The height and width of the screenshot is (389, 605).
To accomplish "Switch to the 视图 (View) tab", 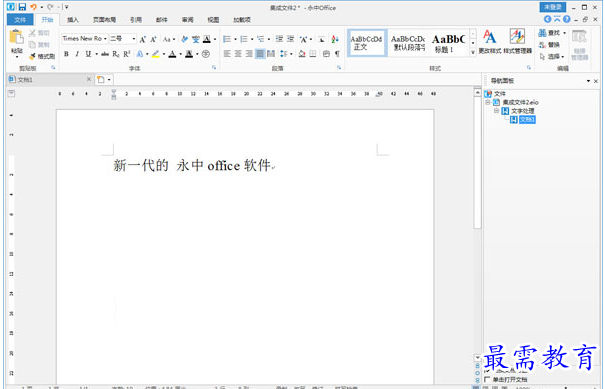I will click(213, 20).
